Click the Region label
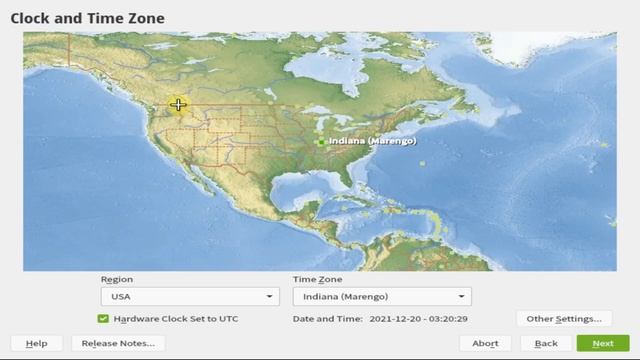Image resolution: width=640 pixels, height=360 pixels. point(117,280)
